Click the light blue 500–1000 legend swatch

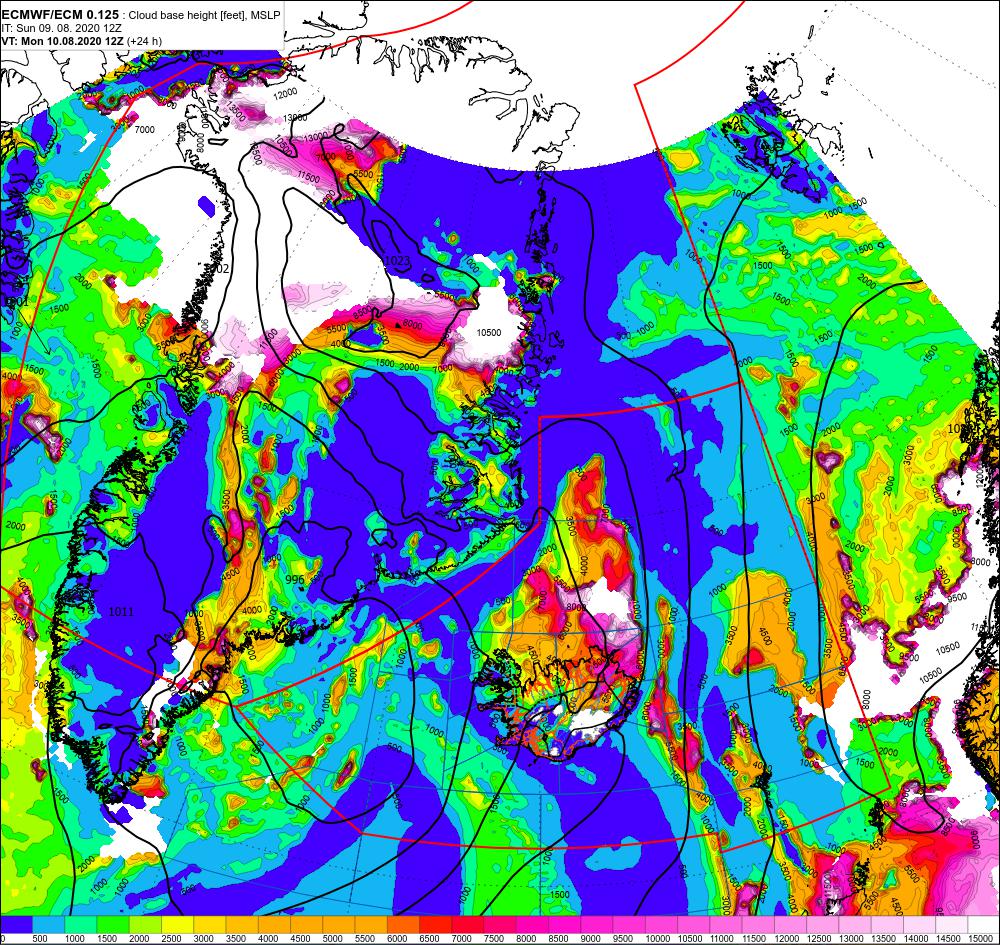[48, 924]
